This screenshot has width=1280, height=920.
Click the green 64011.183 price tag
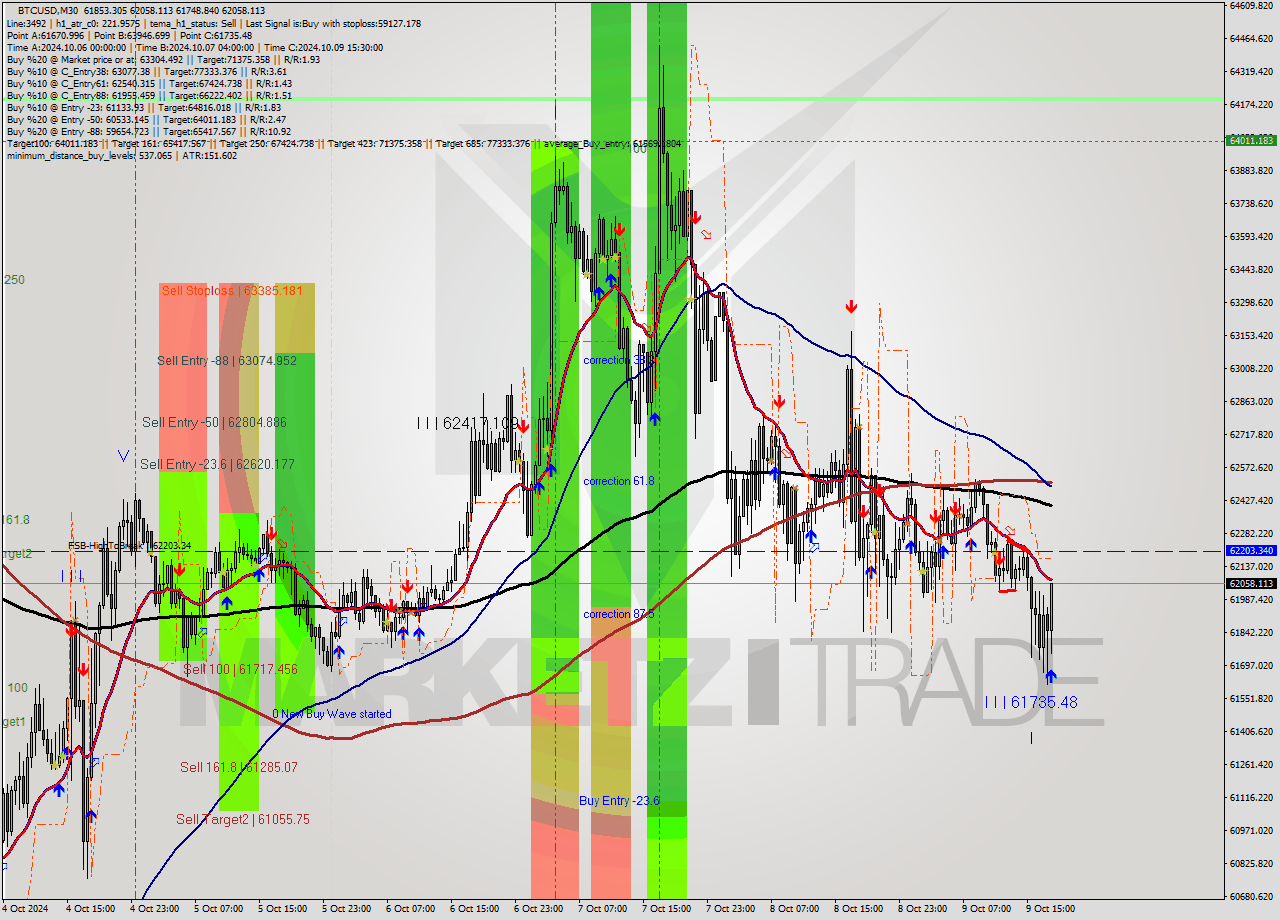1251,140
